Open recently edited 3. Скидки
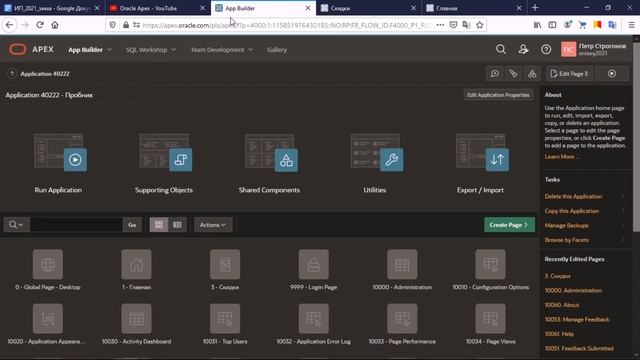Screen dimensions: 640x360 (557, 276)
